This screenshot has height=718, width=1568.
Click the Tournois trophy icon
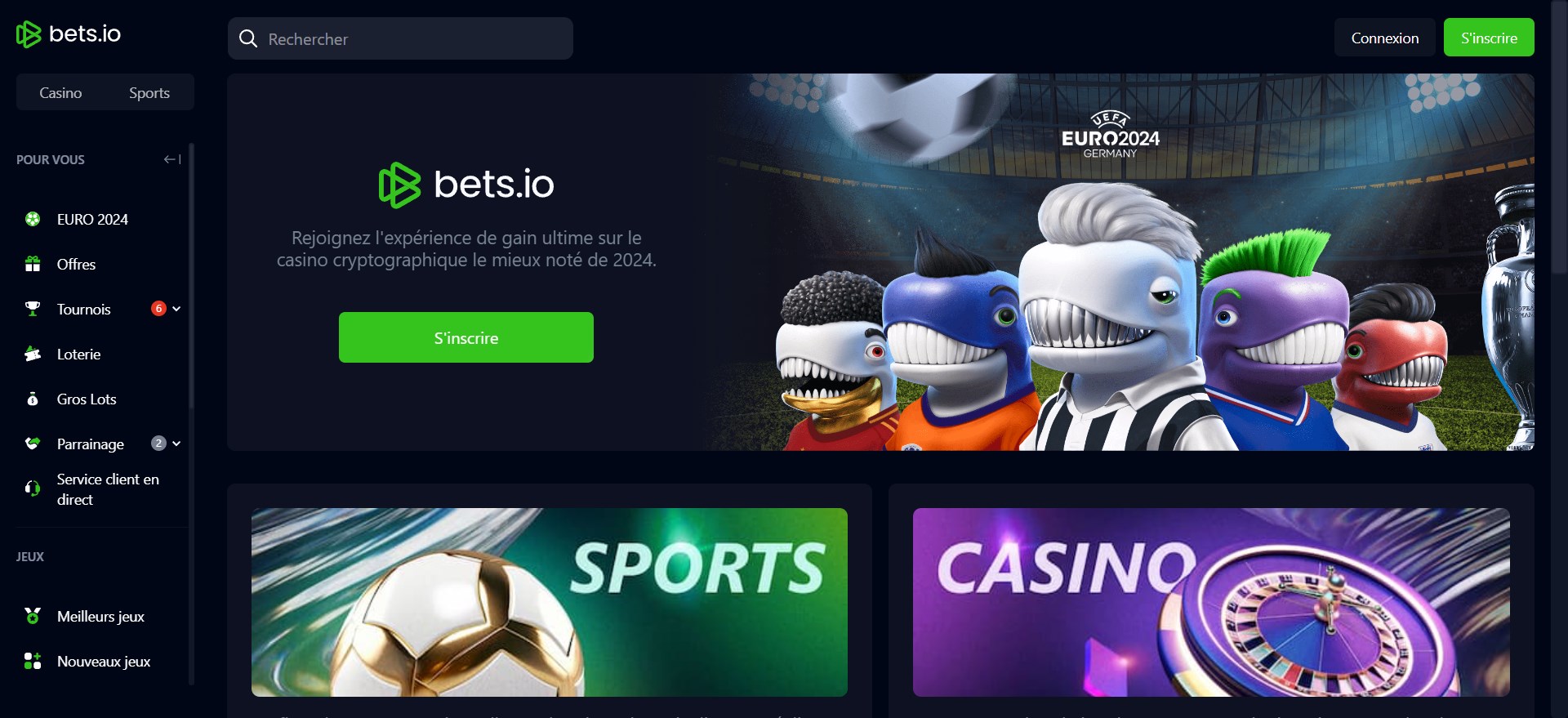[33, 309]
